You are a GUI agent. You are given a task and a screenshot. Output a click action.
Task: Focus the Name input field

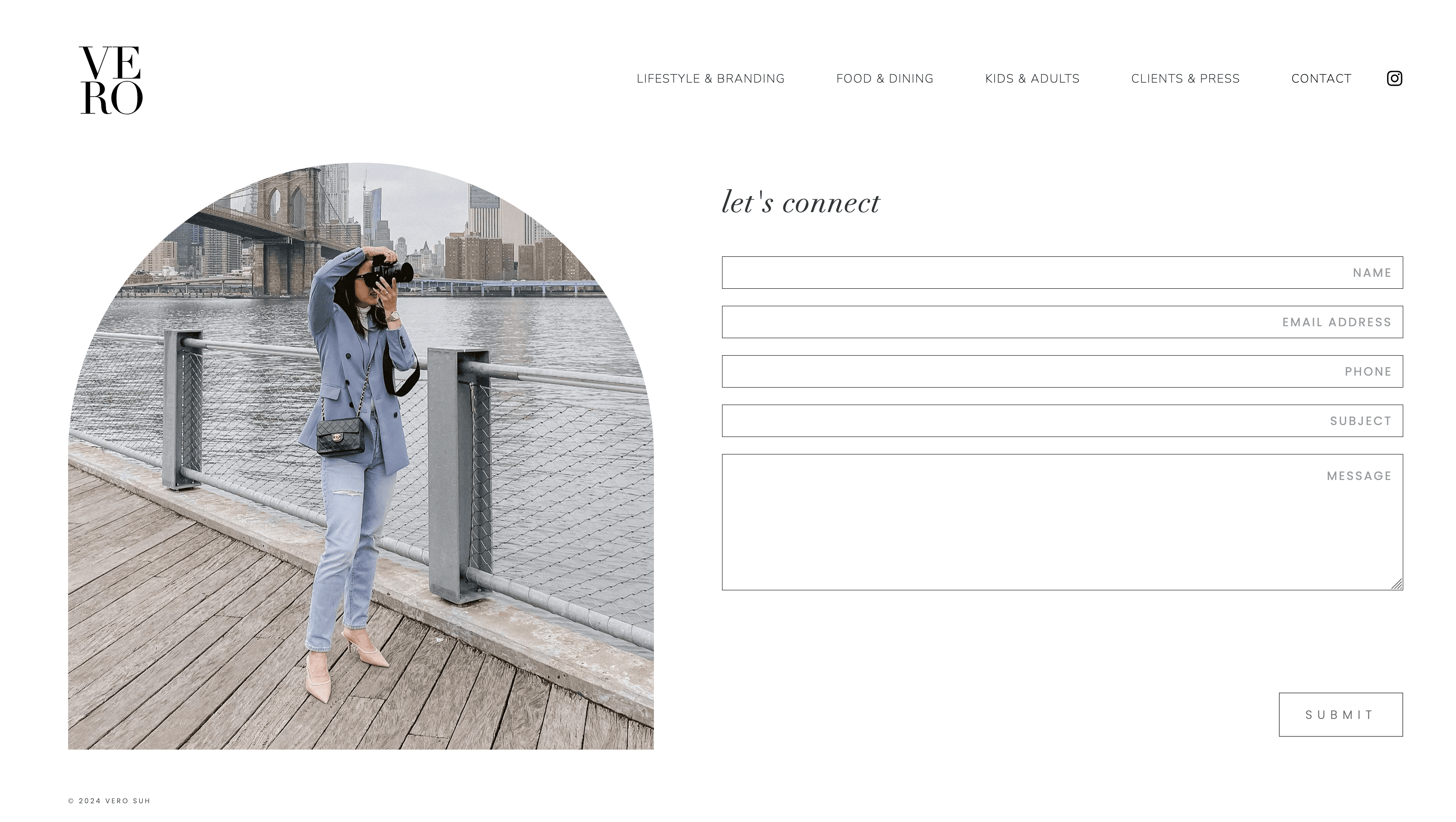[x=1062, y=273]
